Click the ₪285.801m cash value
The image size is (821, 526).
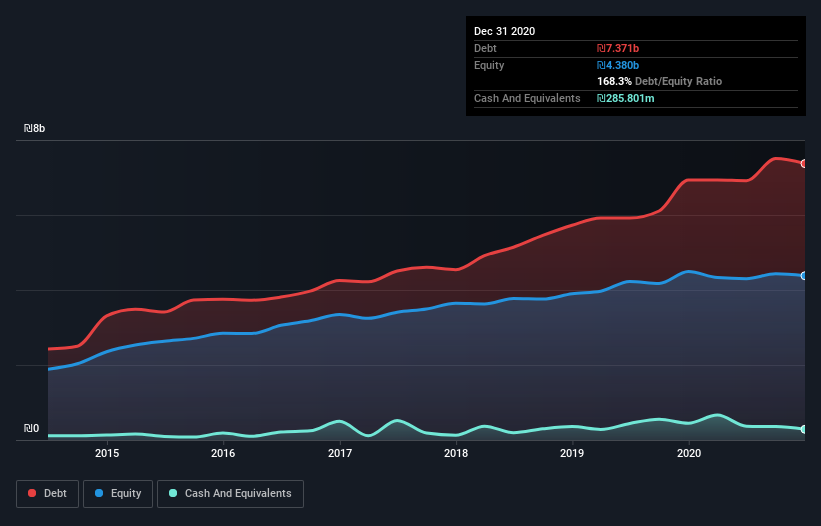point(626,98)
